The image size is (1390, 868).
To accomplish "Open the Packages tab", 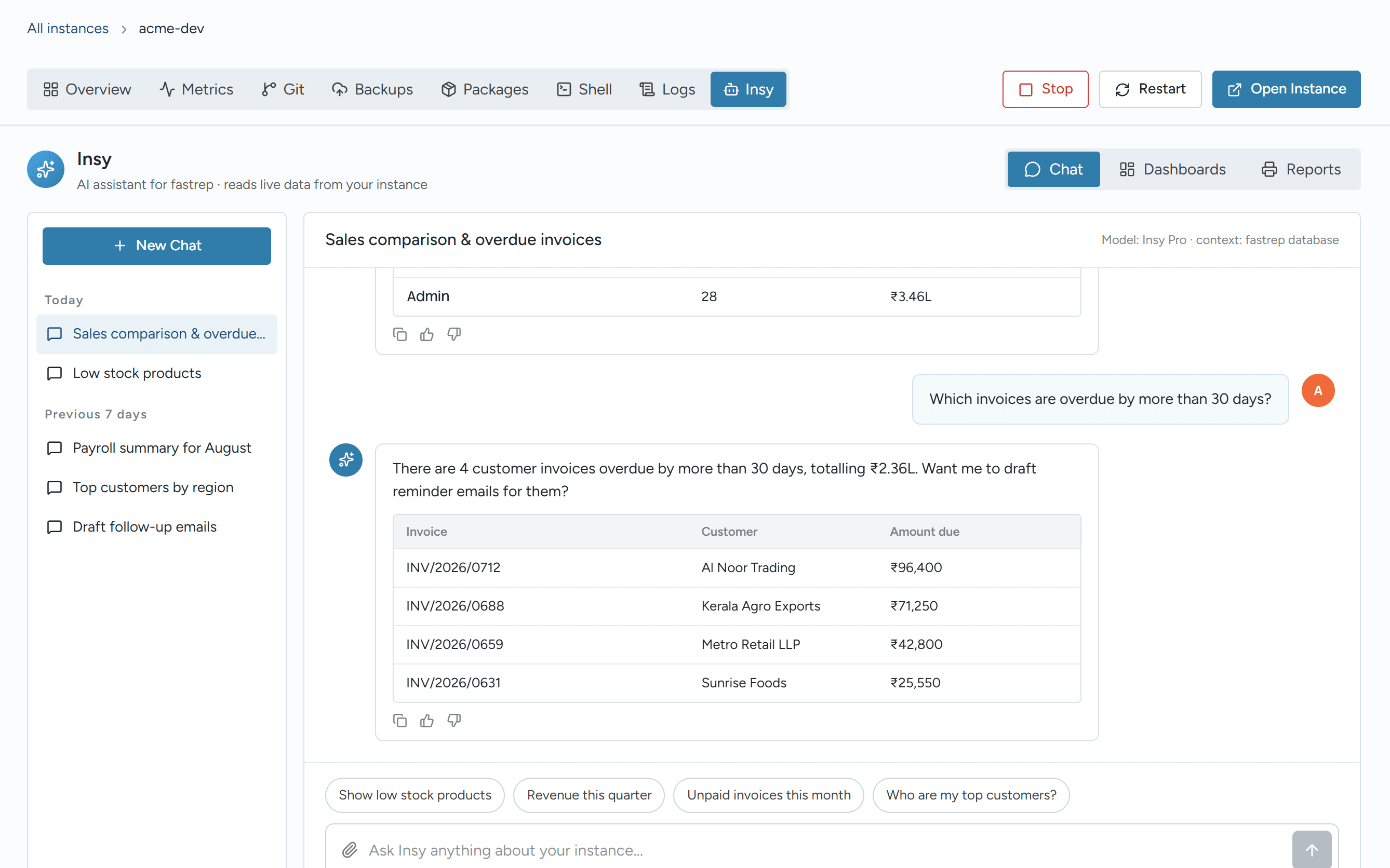I will coord(485,89).
